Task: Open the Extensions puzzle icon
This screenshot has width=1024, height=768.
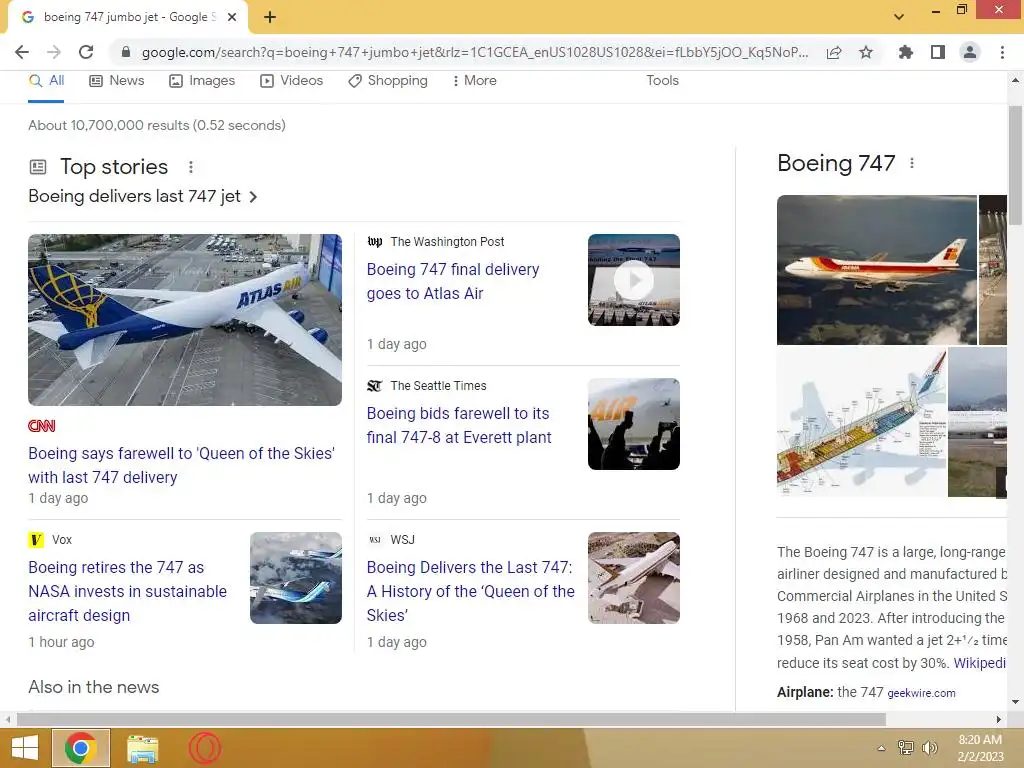Action: [905, 52]
